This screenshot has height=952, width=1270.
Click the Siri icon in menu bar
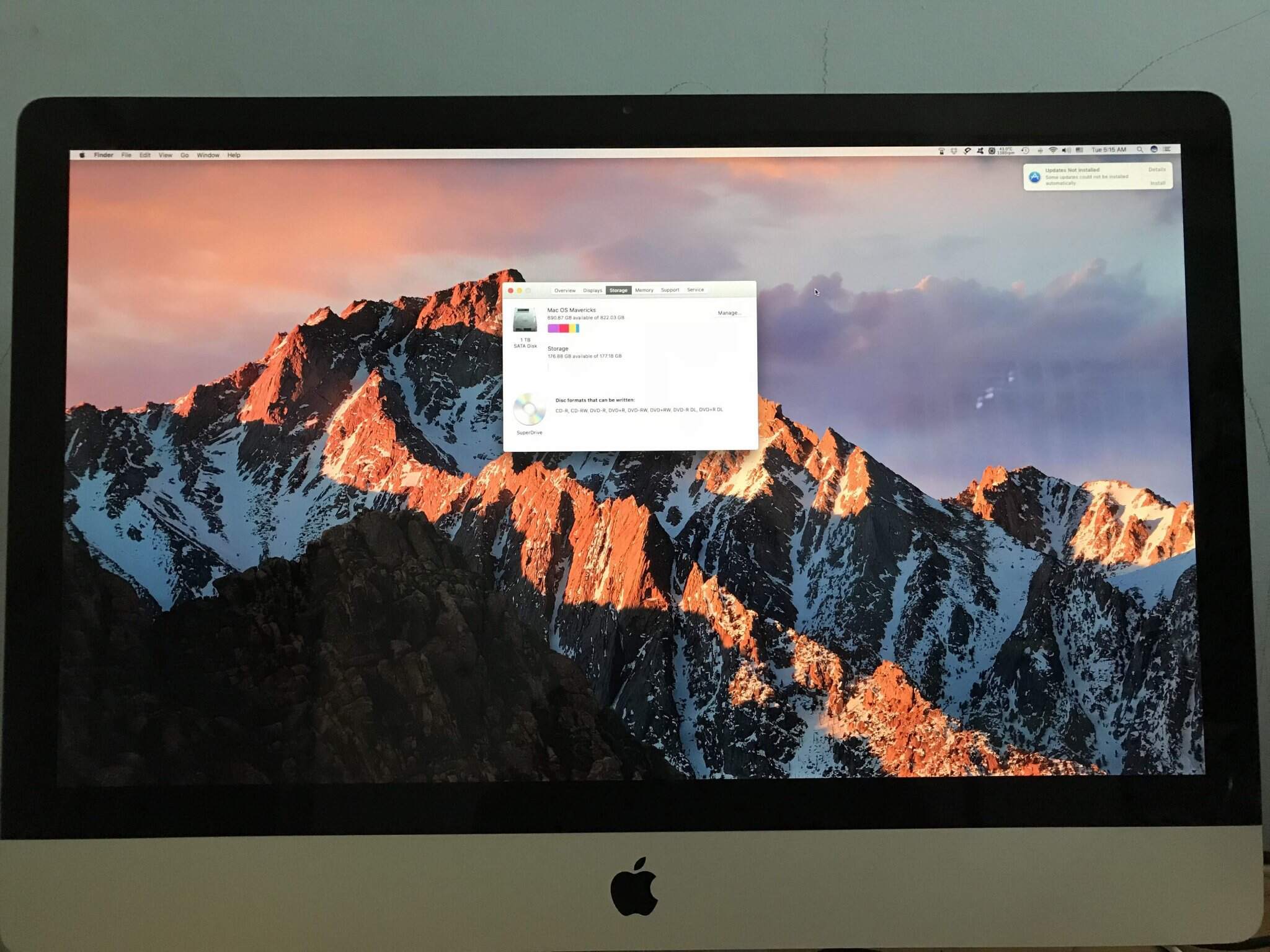[x=1153, y=149]
